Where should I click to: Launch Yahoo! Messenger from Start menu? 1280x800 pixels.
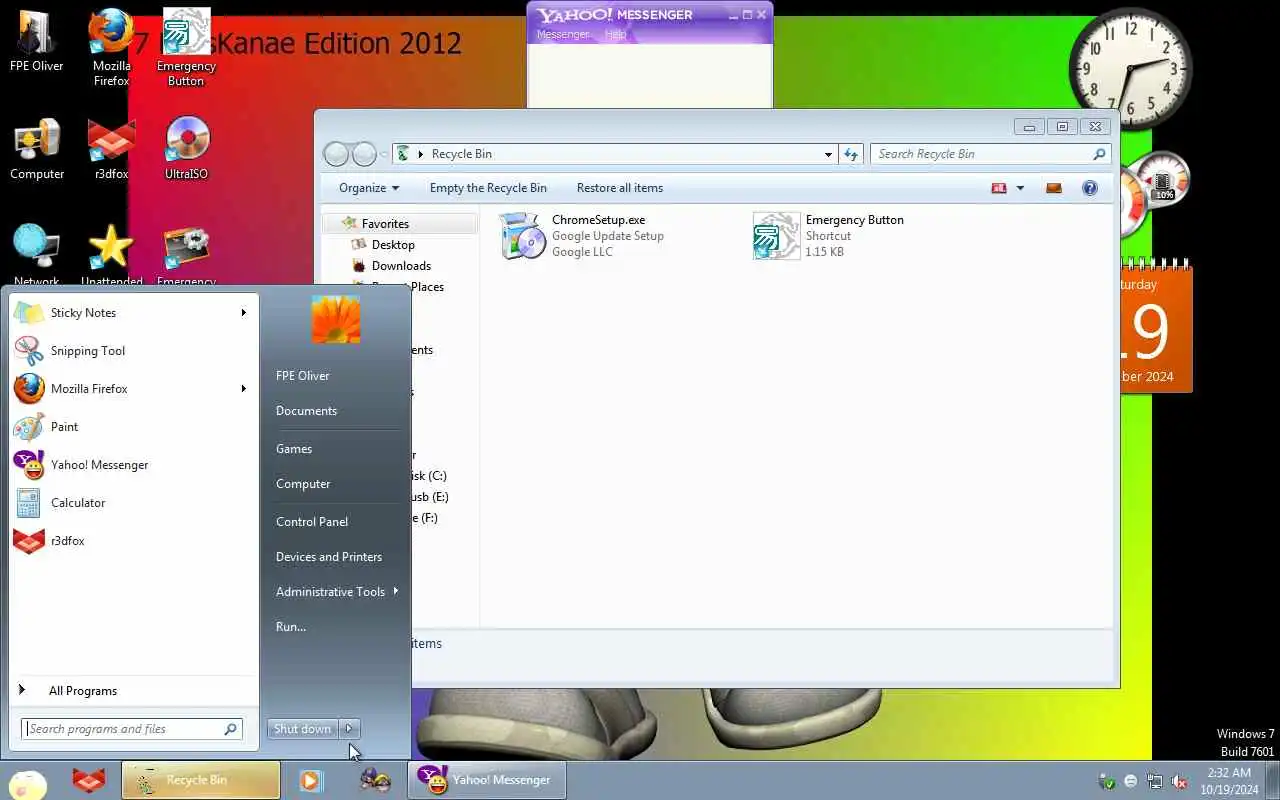(x=134, y=465)
